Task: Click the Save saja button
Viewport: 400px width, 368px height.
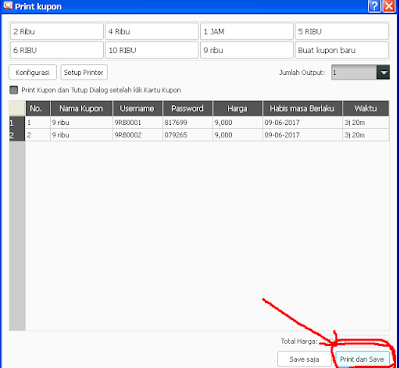Action: point(304,359)
